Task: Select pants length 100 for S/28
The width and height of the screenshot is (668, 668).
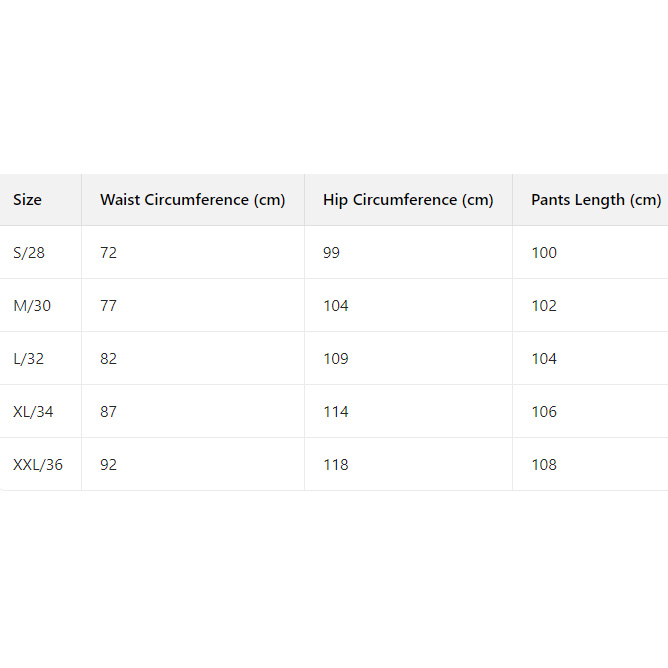Action: [544, 253]
